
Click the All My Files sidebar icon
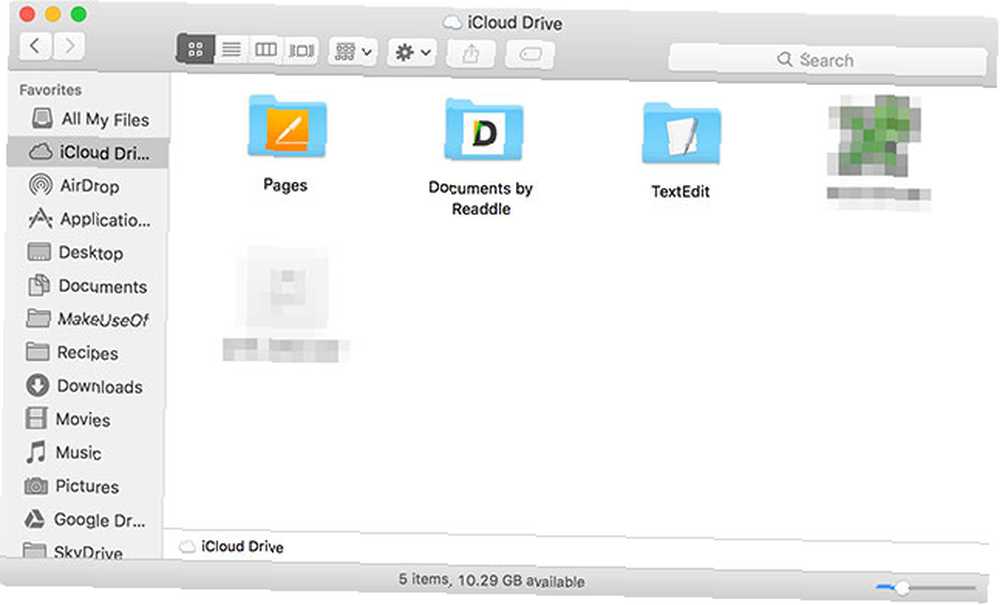click(x=42, y=118)
